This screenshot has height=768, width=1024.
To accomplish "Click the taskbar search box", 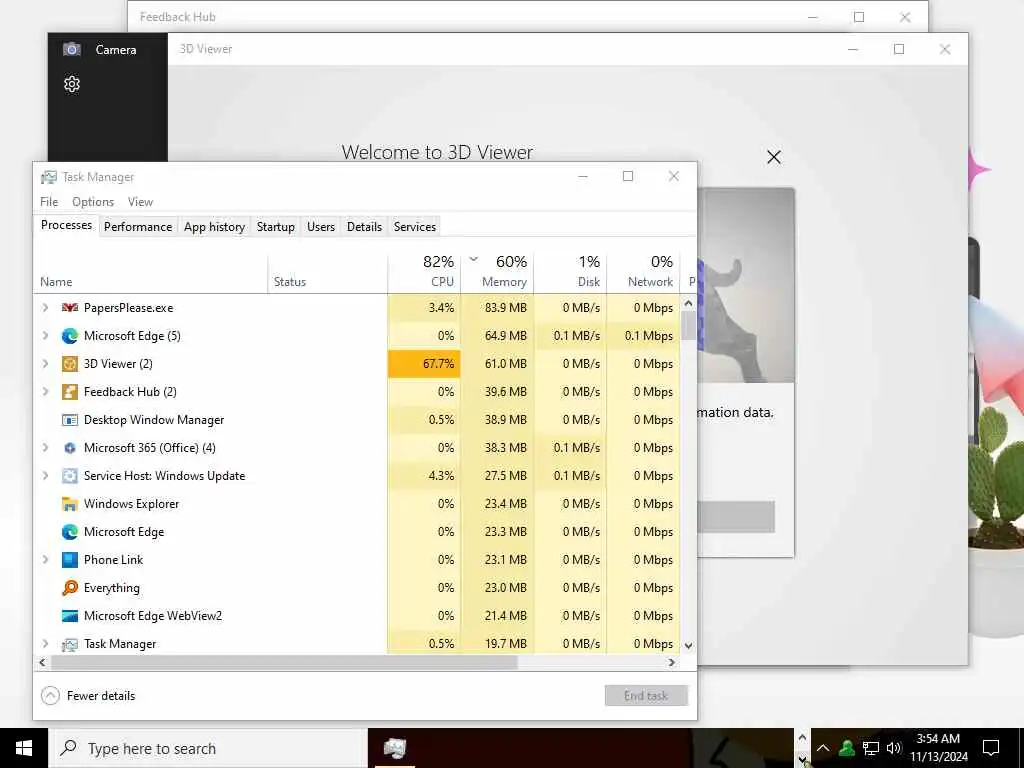I will pos(208,748).
